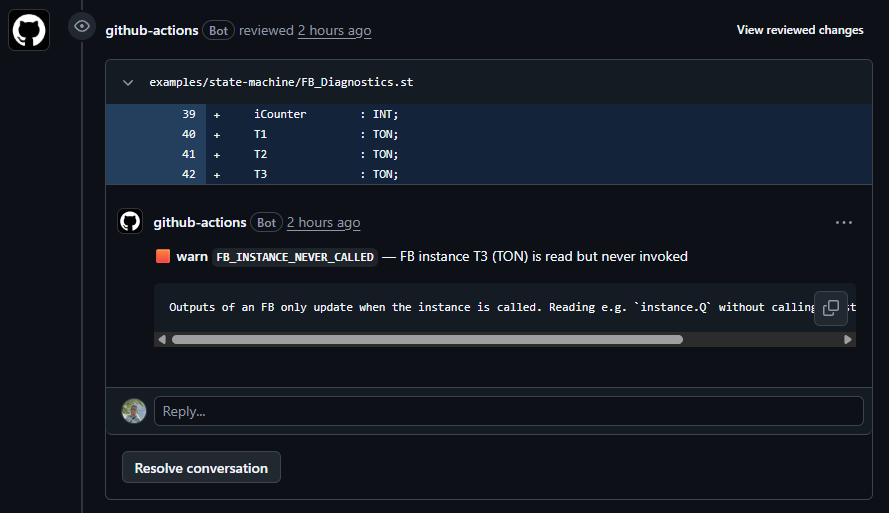Open comment options three-dot menu
Screen dimensions: 889x513
click(x=844, y=223)
